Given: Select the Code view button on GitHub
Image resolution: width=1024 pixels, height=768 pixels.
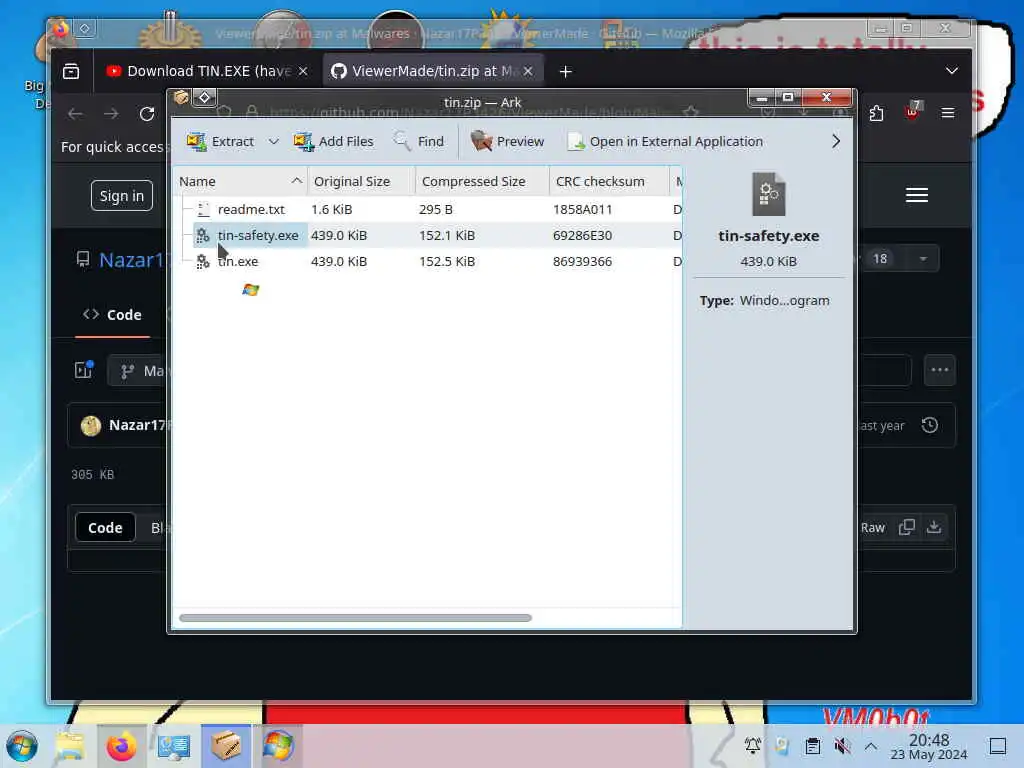Looking at the screenshot, I should [105, 528].
